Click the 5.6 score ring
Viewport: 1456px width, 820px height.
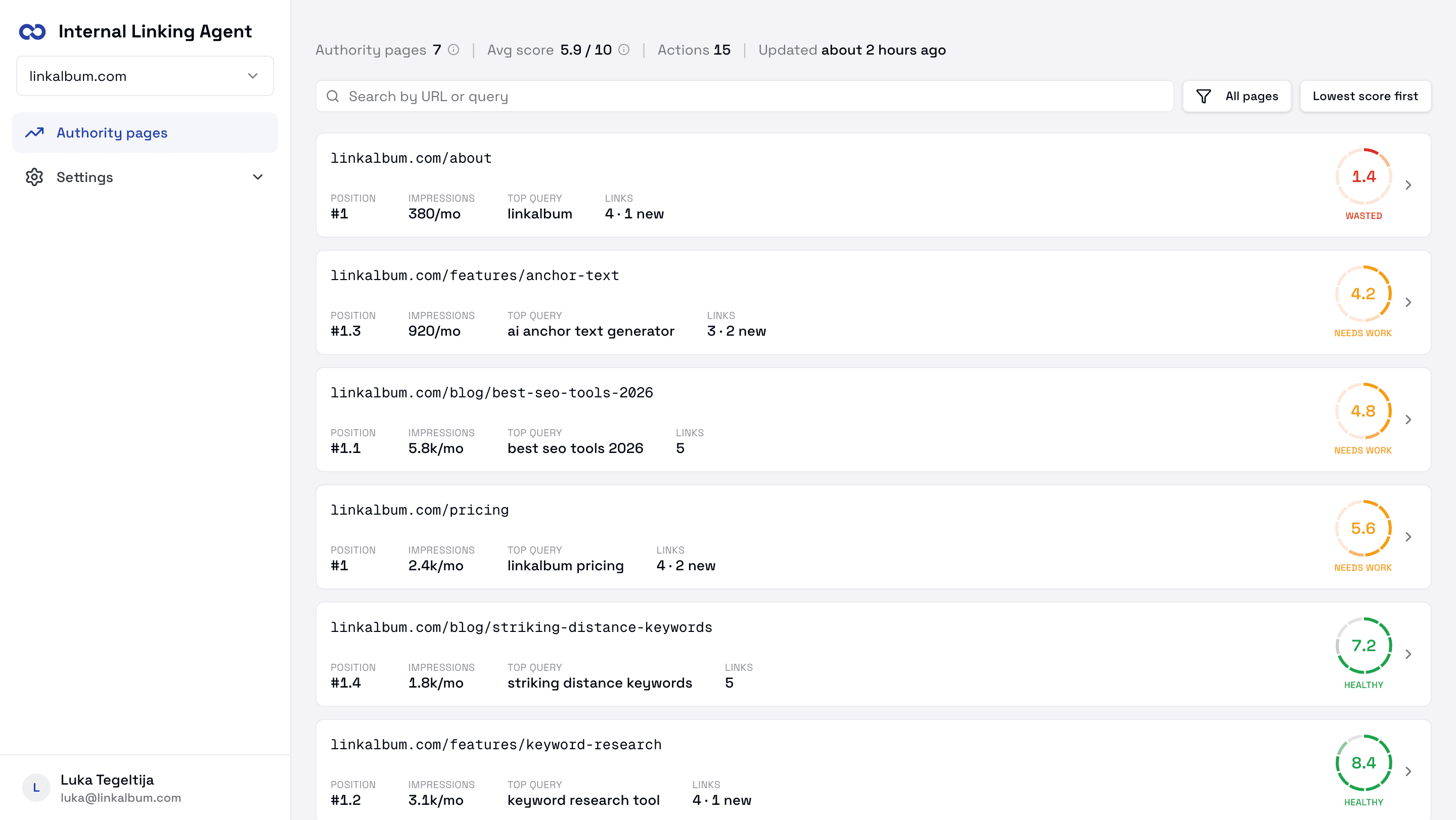coord(1363,528)
